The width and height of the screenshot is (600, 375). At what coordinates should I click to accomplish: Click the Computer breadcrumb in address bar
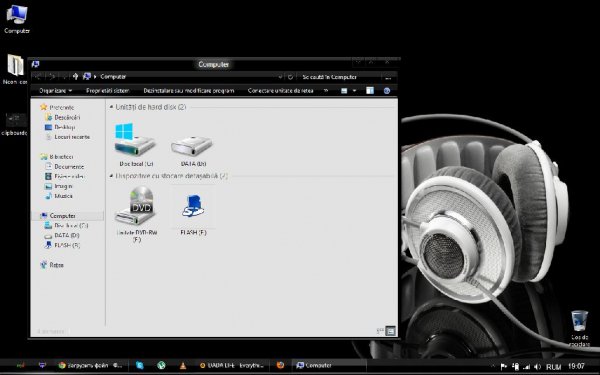(113, 77)
